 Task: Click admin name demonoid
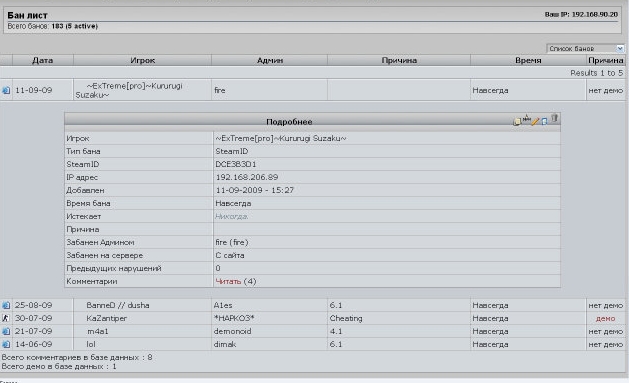(x=232, y=331)
